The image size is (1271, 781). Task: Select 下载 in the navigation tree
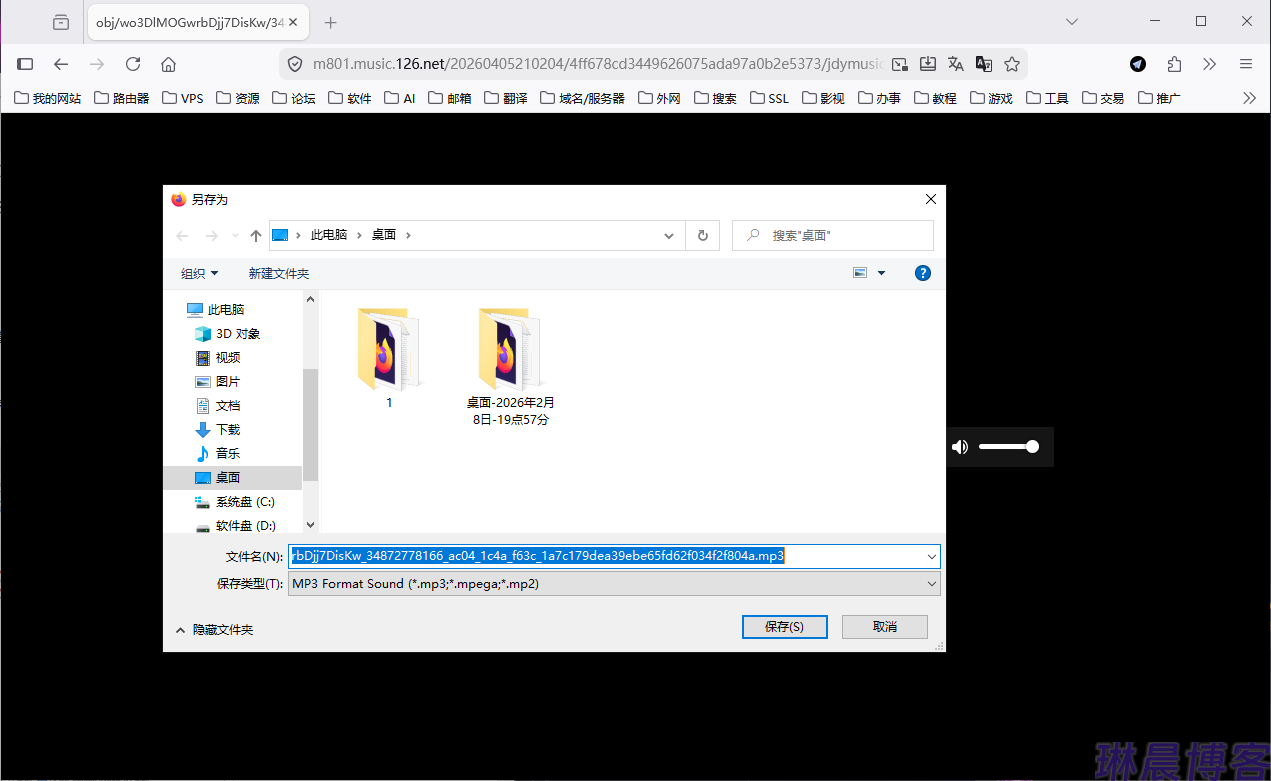[227, 429]
